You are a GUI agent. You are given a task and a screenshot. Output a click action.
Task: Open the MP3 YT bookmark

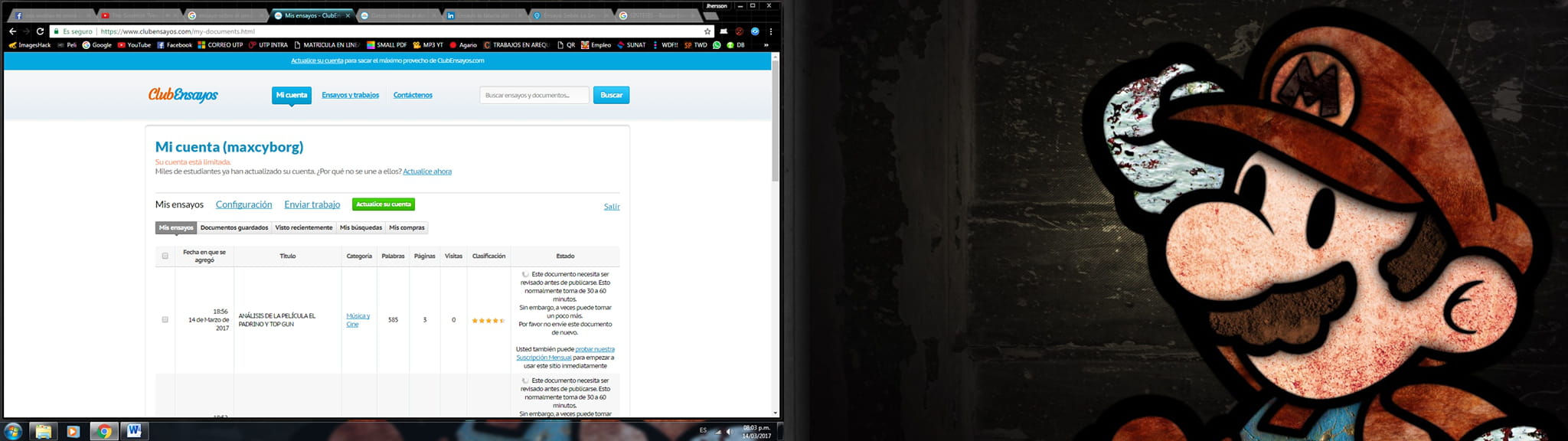pos(428,45)
